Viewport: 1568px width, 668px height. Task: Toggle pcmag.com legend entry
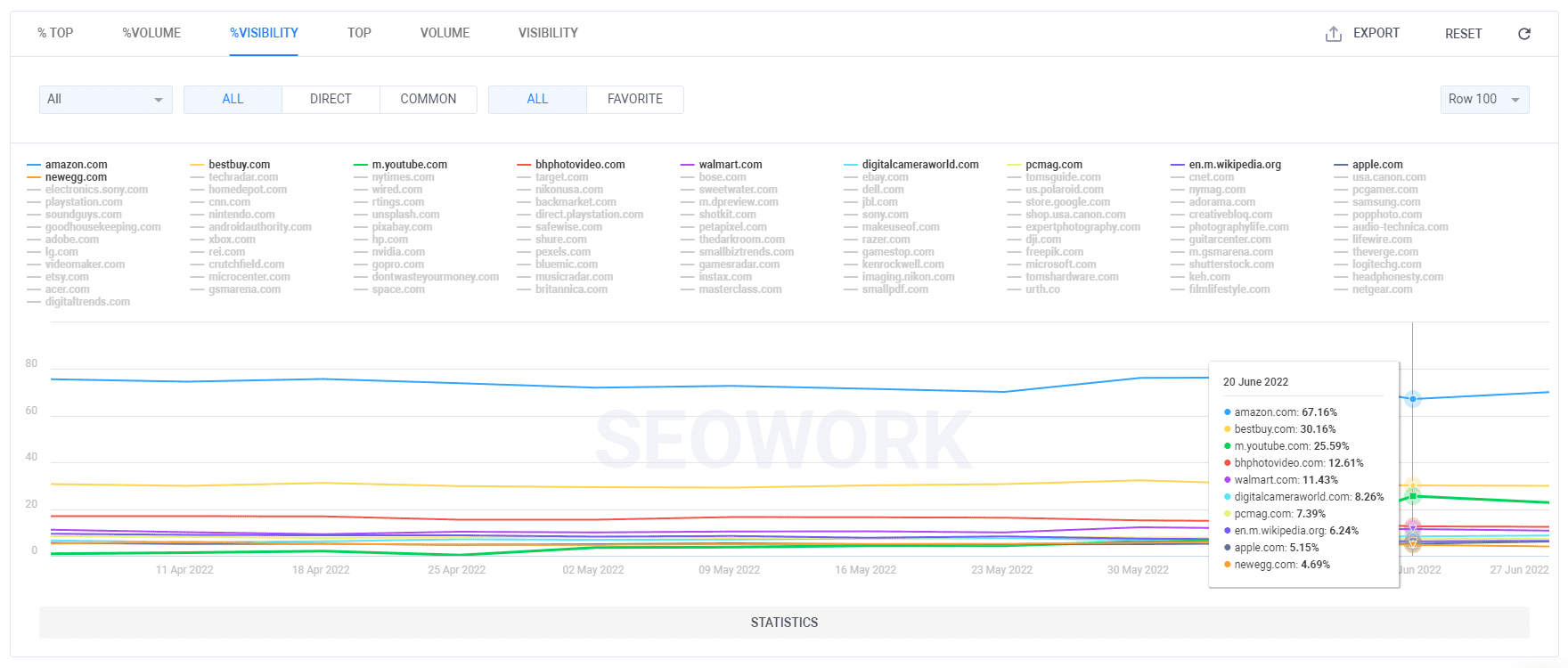[x=1044, y=165]
